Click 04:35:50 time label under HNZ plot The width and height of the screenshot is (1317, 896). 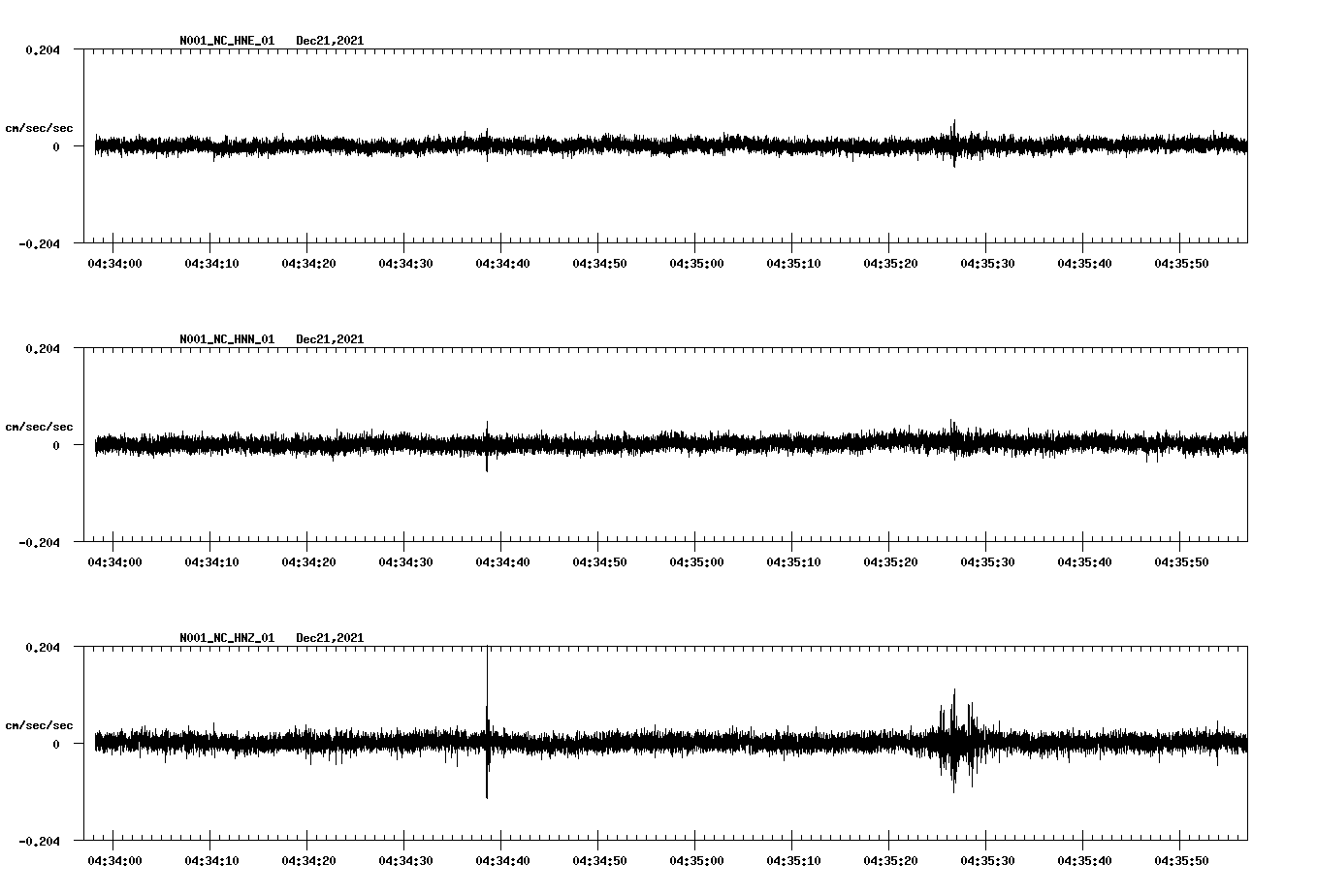click(x=1181, y=860)
